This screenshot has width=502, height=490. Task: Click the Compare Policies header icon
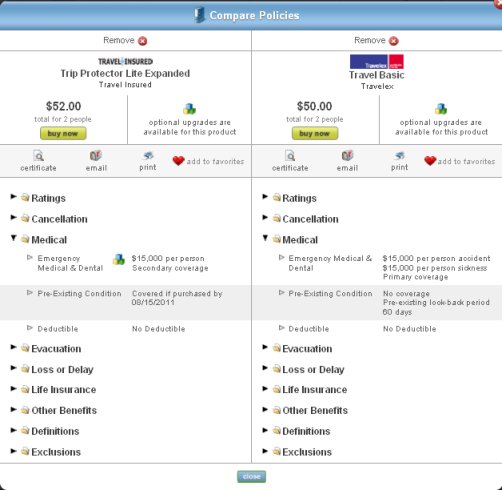[199, 15]
